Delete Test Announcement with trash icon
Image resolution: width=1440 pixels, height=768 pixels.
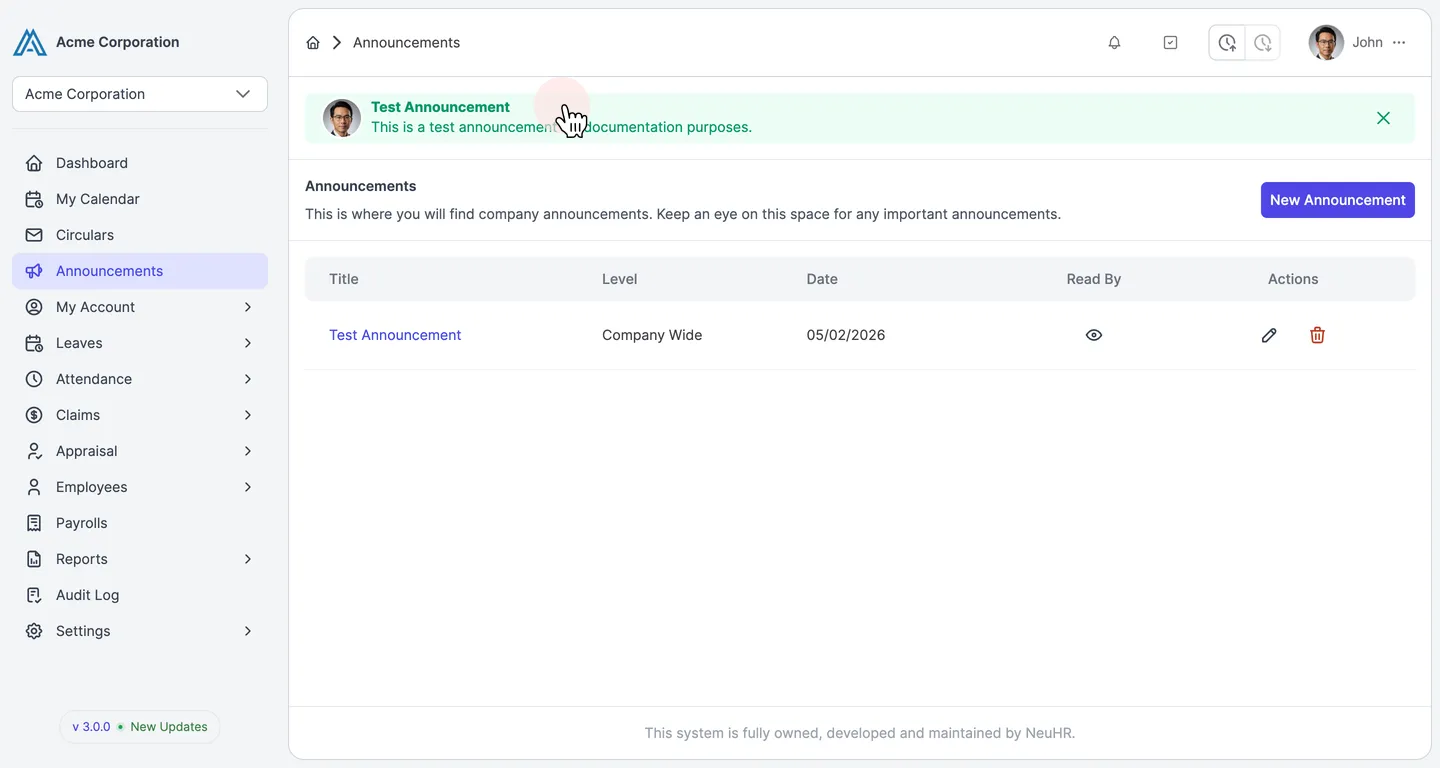[1317, 335]
